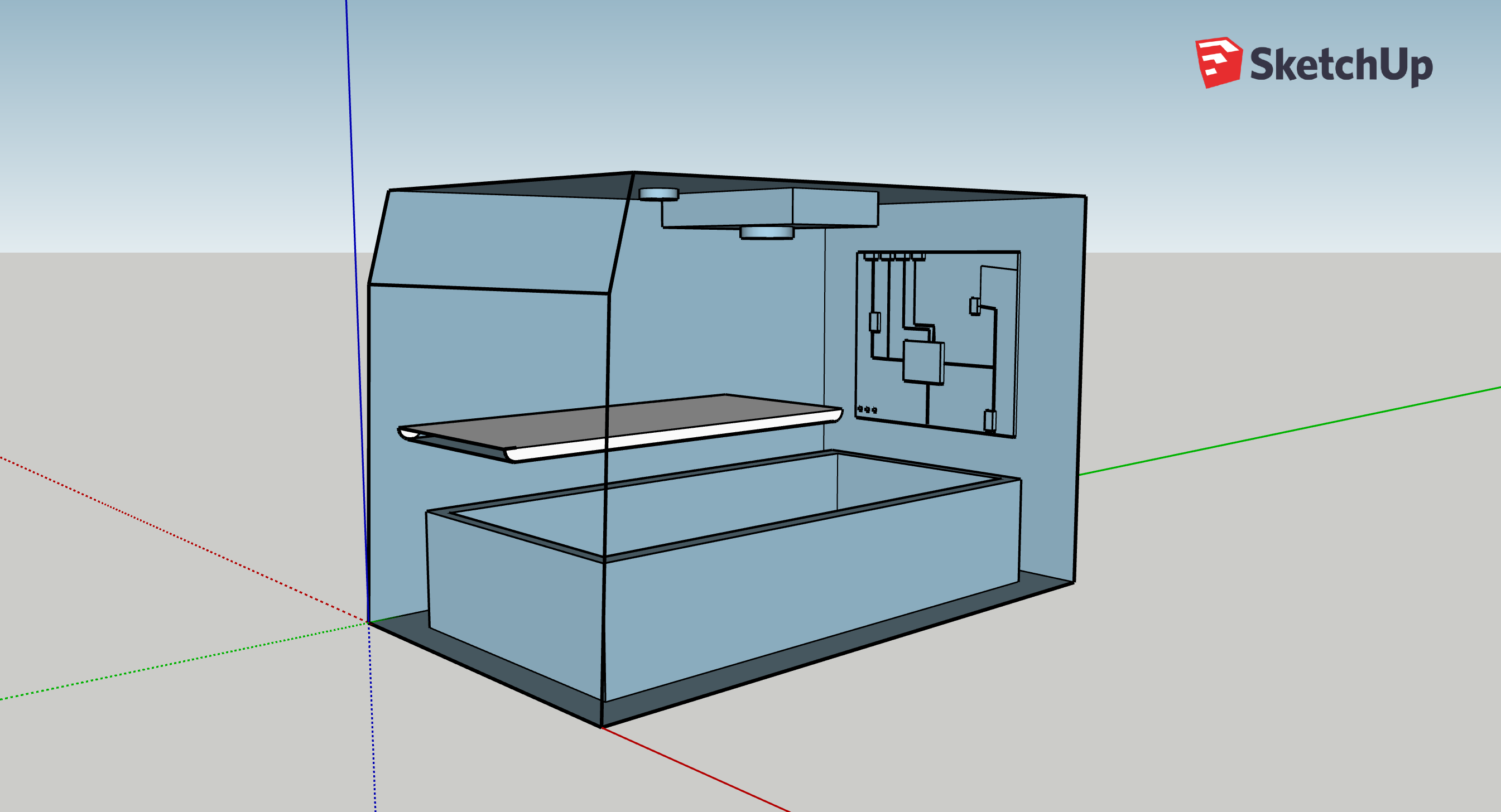
Task: Select the left cylindrical ceiling light
Action: pyautogui.click(x=659, y=194)
